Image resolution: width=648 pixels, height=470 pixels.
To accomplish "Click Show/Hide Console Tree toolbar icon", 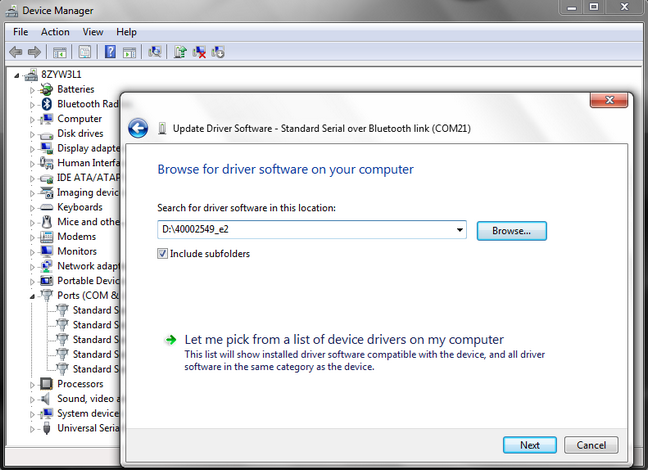I will click(x=60, y=52).
